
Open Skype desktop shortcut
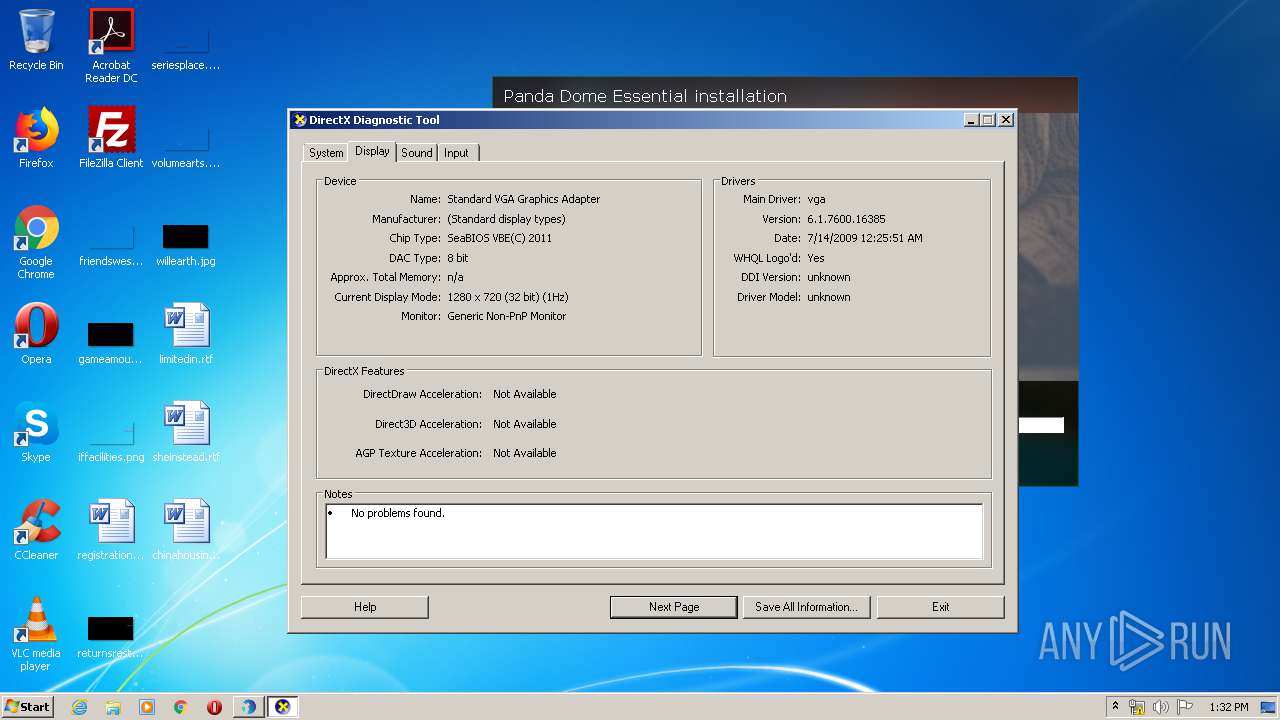click(36, 432)
